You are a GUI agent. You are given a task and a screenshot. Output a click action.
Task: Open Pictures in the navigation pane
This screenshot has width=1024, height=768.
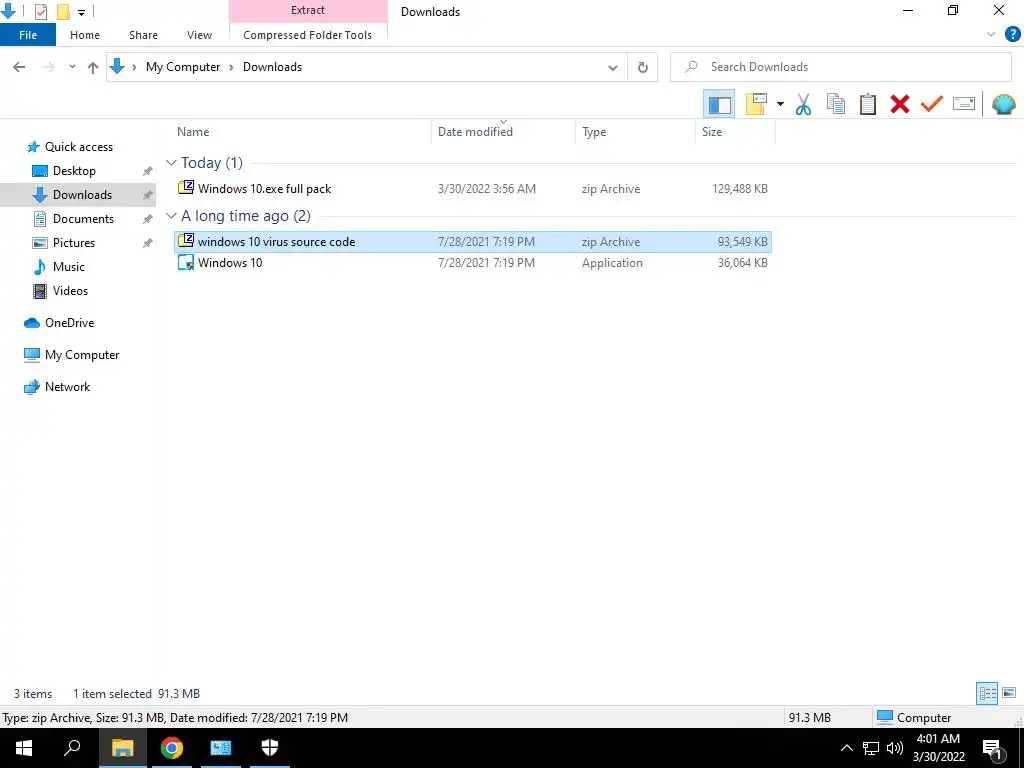74,243
